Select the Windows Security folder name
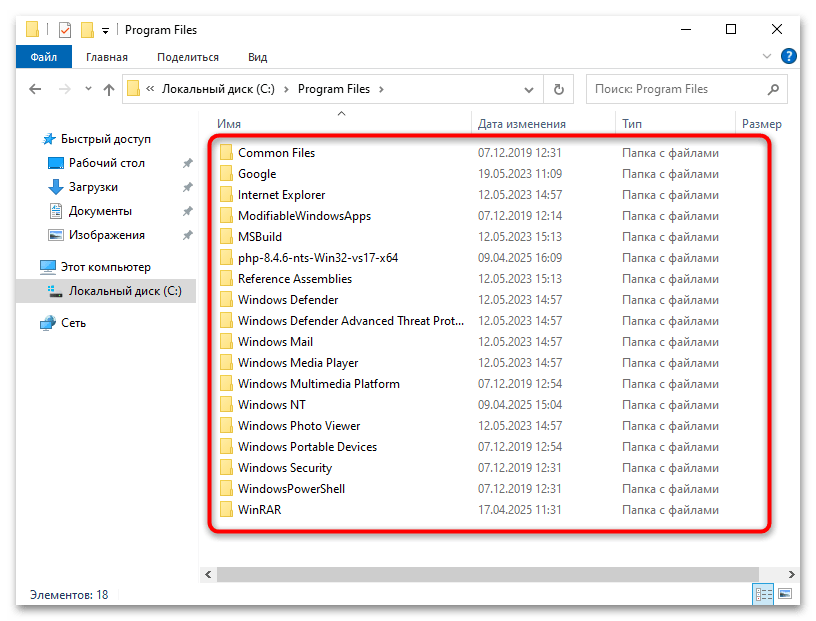This screenshot has height=621, width=816. click(285, 467)
